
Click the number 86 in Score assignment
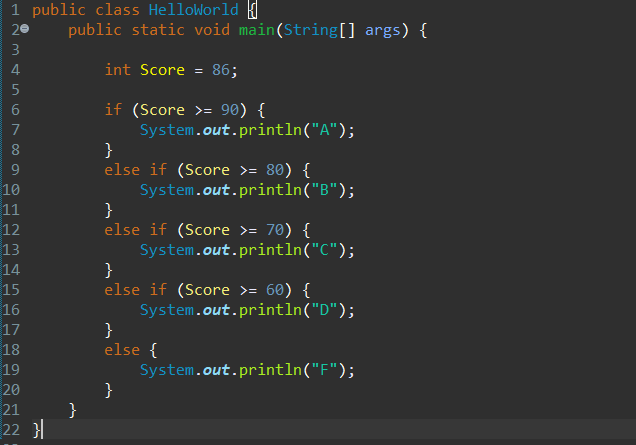click(x=221, y=70)
